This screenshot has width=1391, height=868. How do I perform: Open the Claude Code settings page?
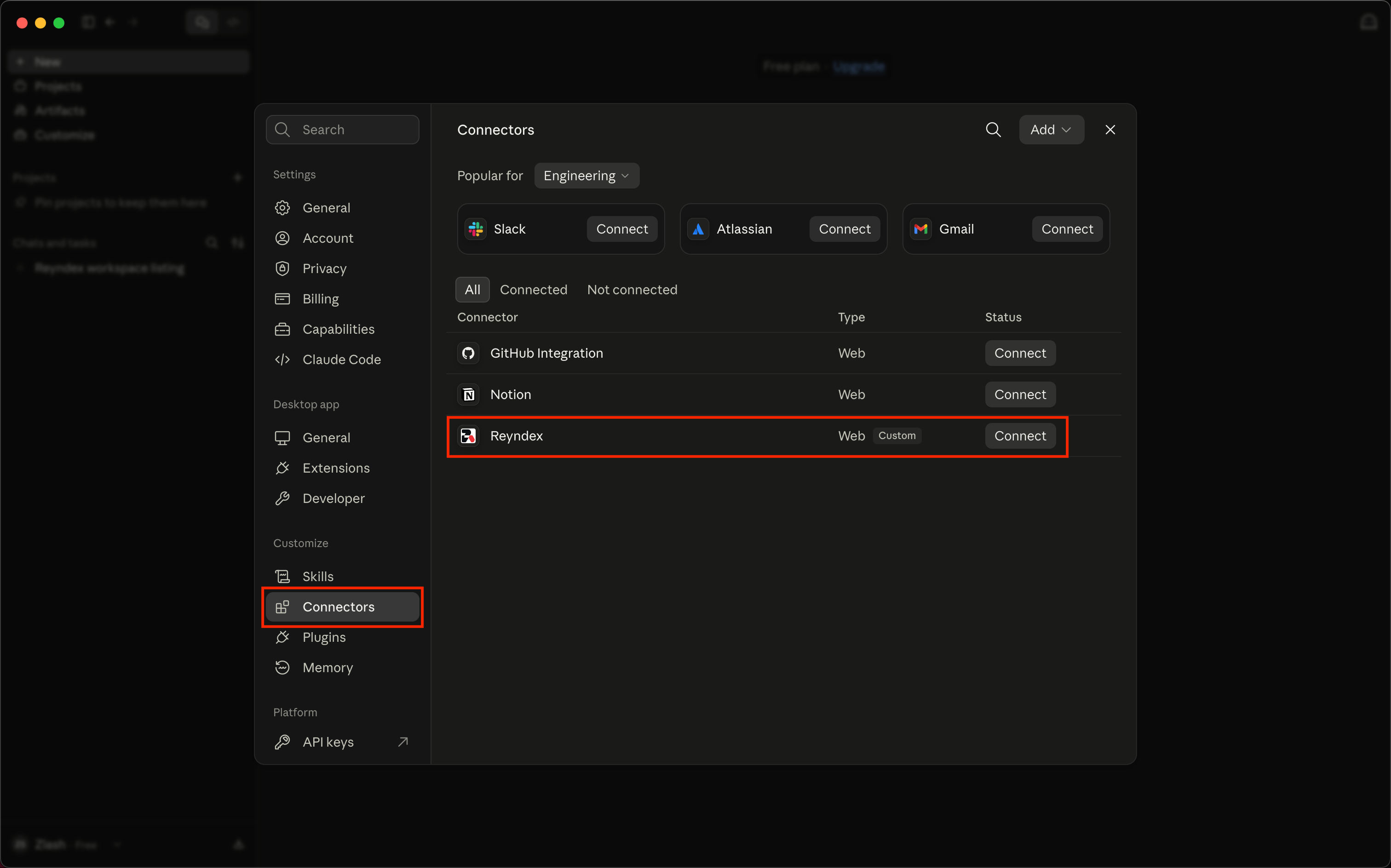click(x=342, y=360)
